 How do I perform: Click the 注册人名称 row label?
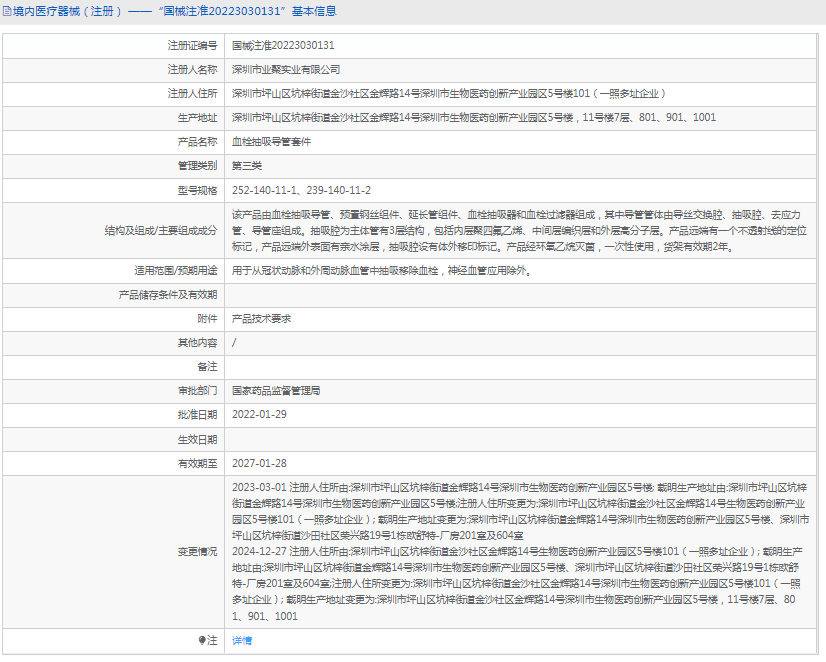point(192,70)
